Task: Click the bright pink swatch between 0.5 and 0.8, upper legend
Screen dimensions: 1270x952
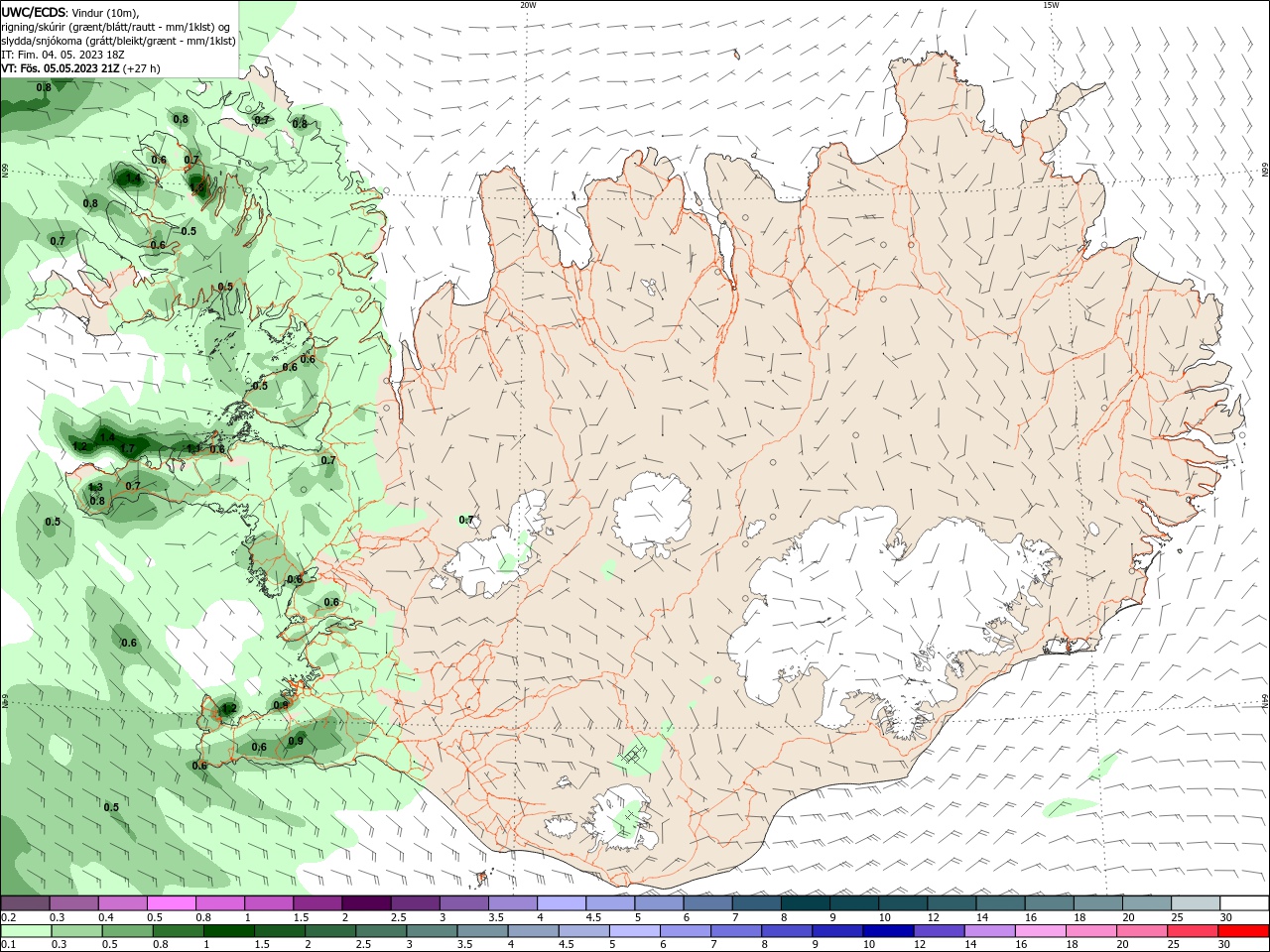Action: [172, 903]
